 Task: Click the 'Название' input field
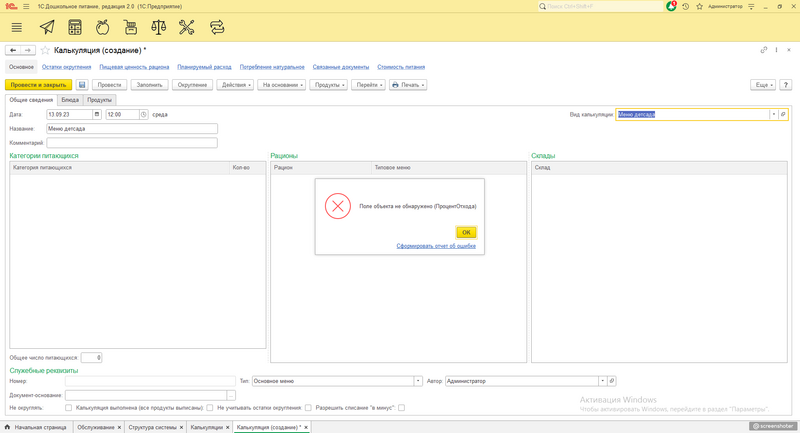132,129
